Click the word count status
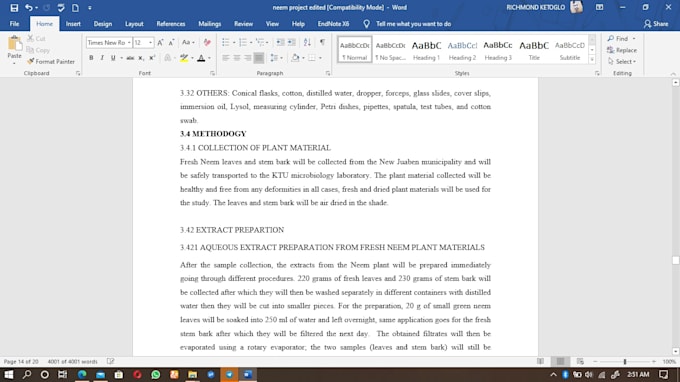The width and height of the screenshot is (680, 382). click(72, 361)
